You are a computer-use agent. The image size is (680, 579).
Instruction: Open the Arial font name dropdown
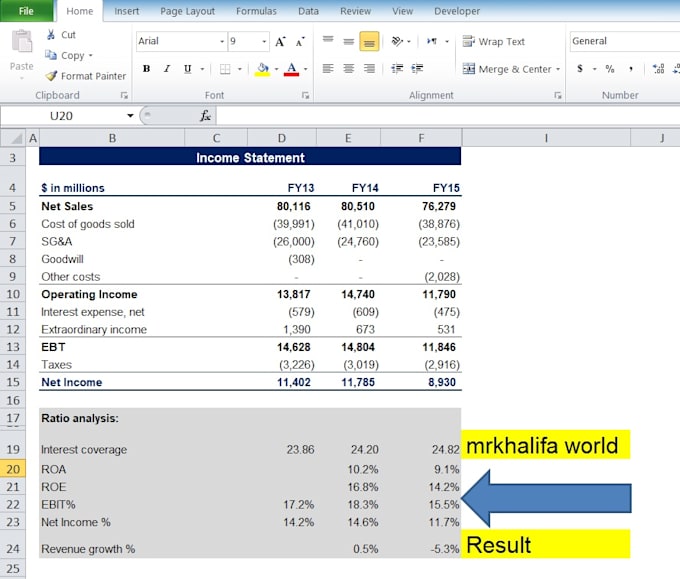(222, 42)
